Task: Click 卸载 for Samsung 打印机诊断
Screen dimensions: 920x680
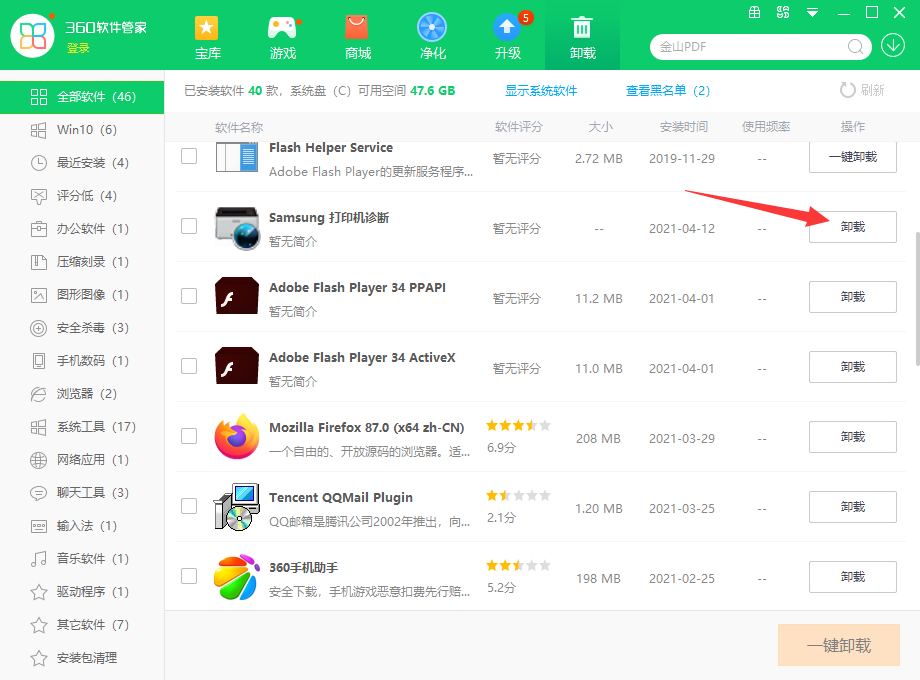Action: [853, 226]
